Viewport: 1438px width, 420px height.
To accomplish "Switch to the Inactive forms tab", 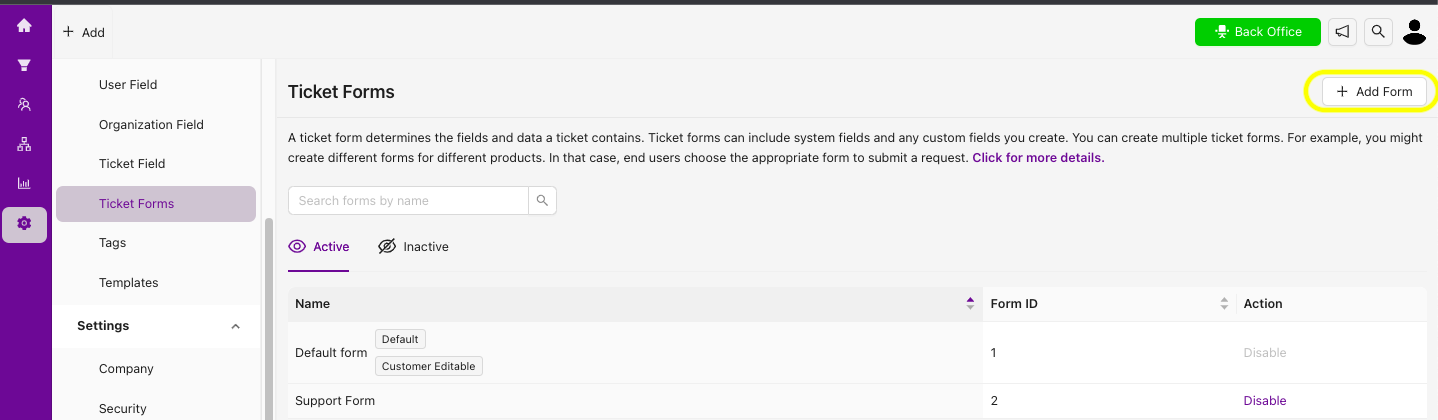I will pos(413,247).
